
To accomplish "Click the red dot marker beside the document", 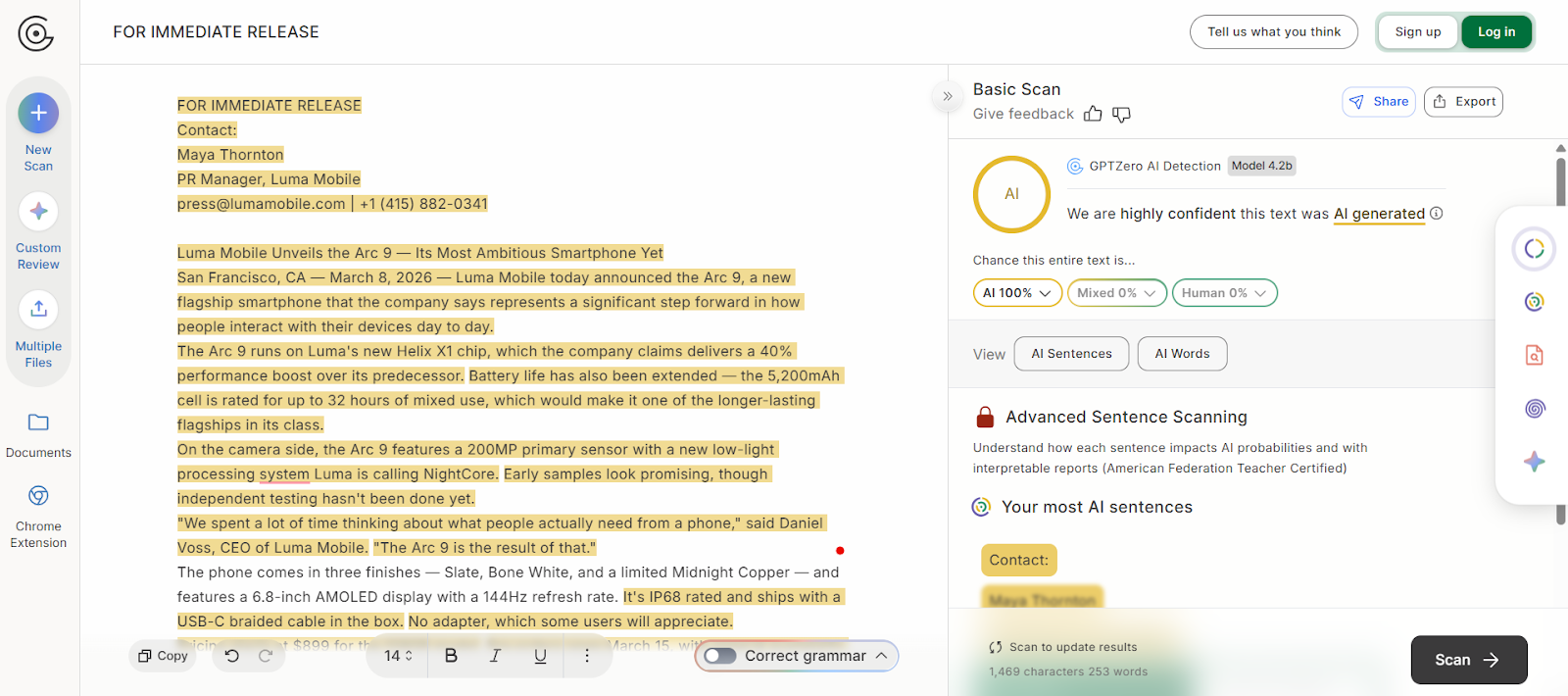I will [x=840, y=551].
